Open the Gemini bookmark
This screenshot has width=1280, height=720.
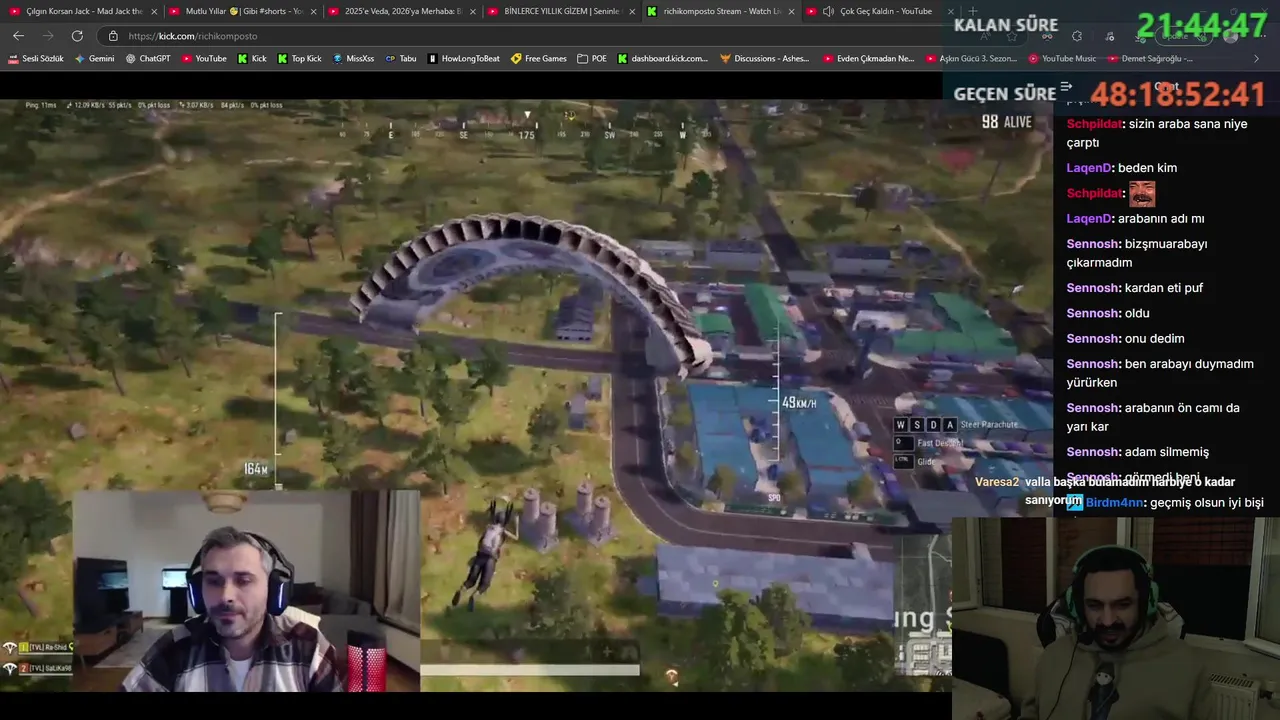[94, 59]
